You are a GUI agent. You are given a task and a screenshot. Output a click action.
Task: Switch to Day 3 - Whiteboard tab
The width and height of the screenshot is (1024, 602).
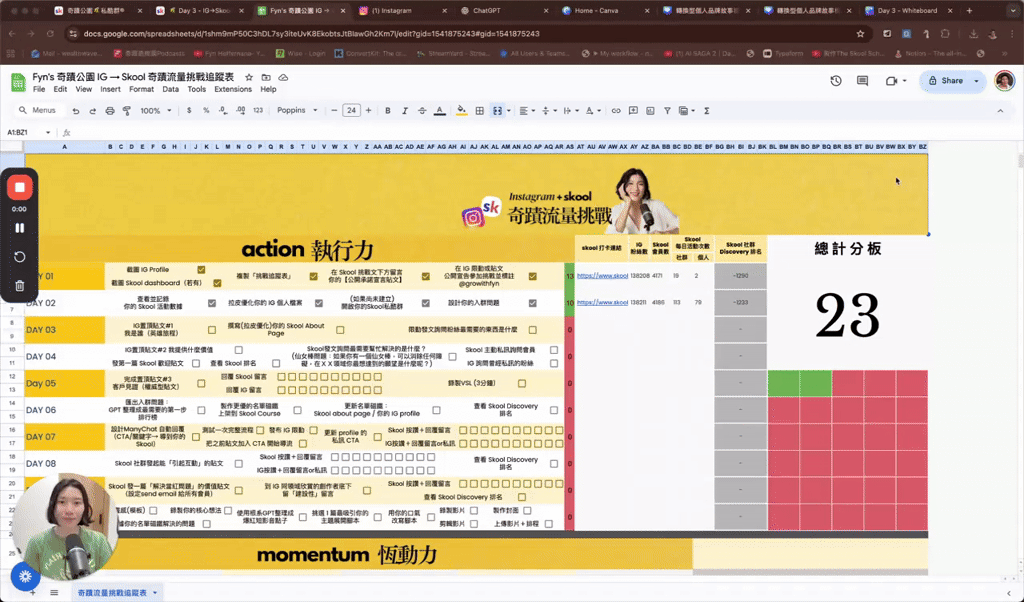click(x=907, y=11)
